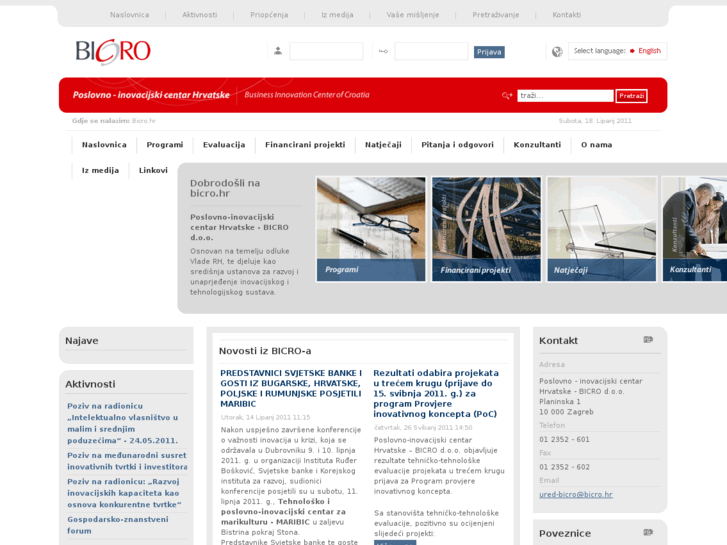727x545 pixels.
Task: Open 'Razvoj inovacijskih kapaciteta' workshop link
Action: (124, 493)
